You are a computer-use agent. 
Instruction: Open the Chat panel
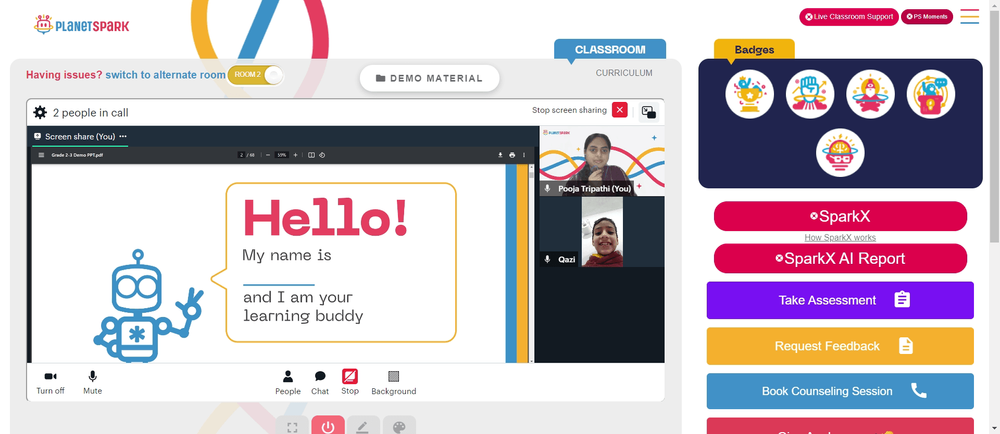pos(320,382)
